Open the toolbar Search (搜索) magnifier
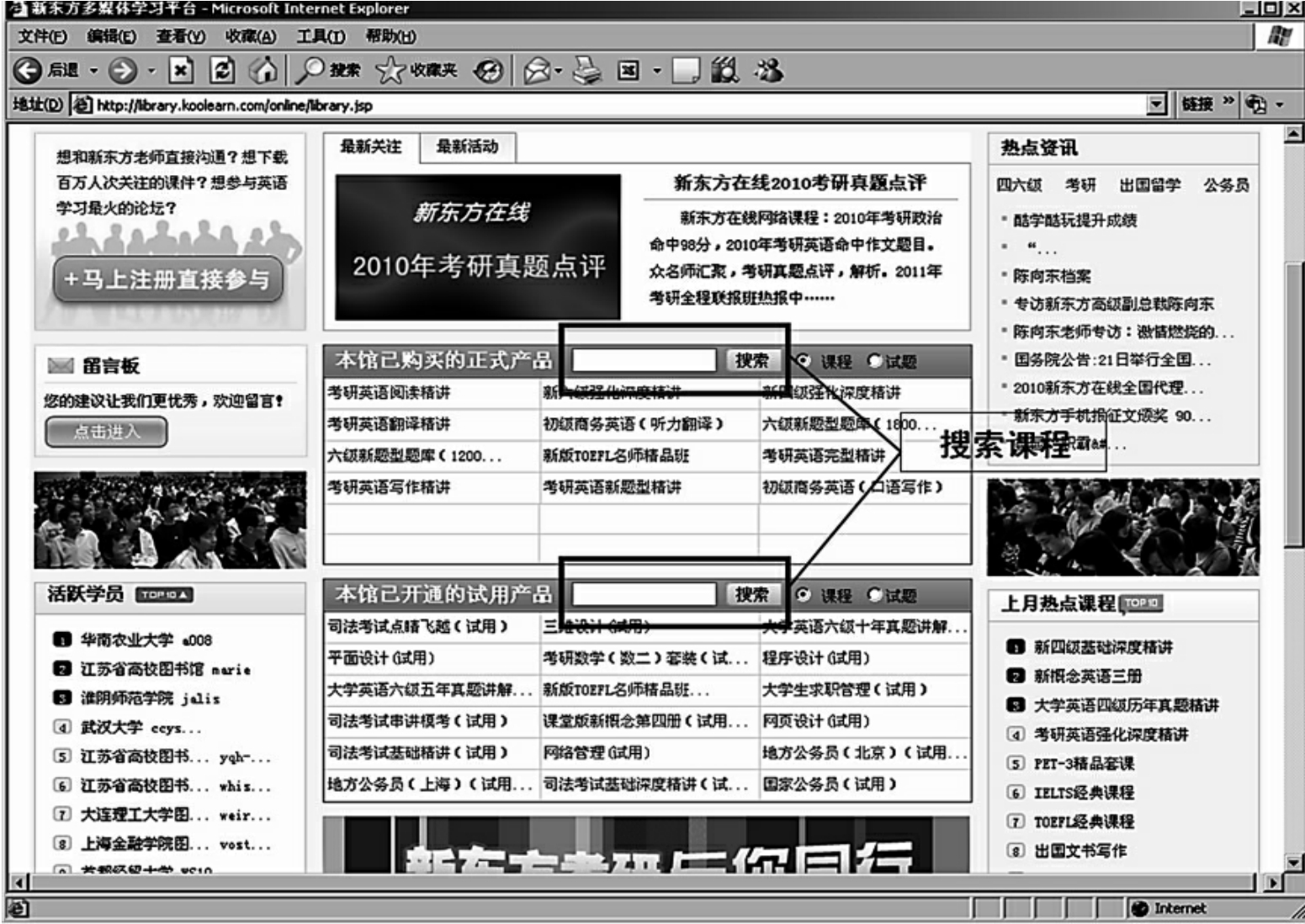This screenshot has width=1305, height=924. point(310,70)
